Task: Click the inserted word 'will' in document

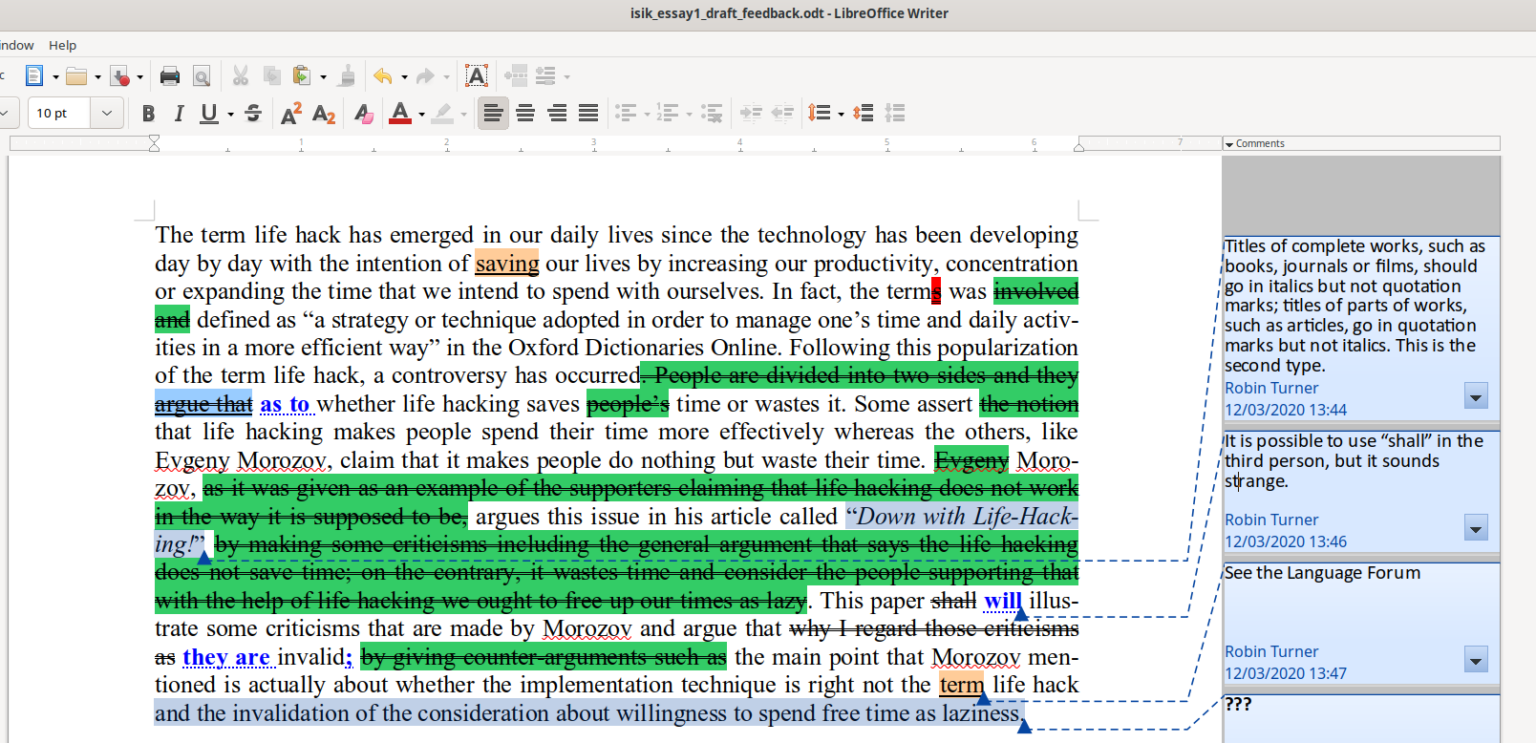Action: (x=1003, y=601)
